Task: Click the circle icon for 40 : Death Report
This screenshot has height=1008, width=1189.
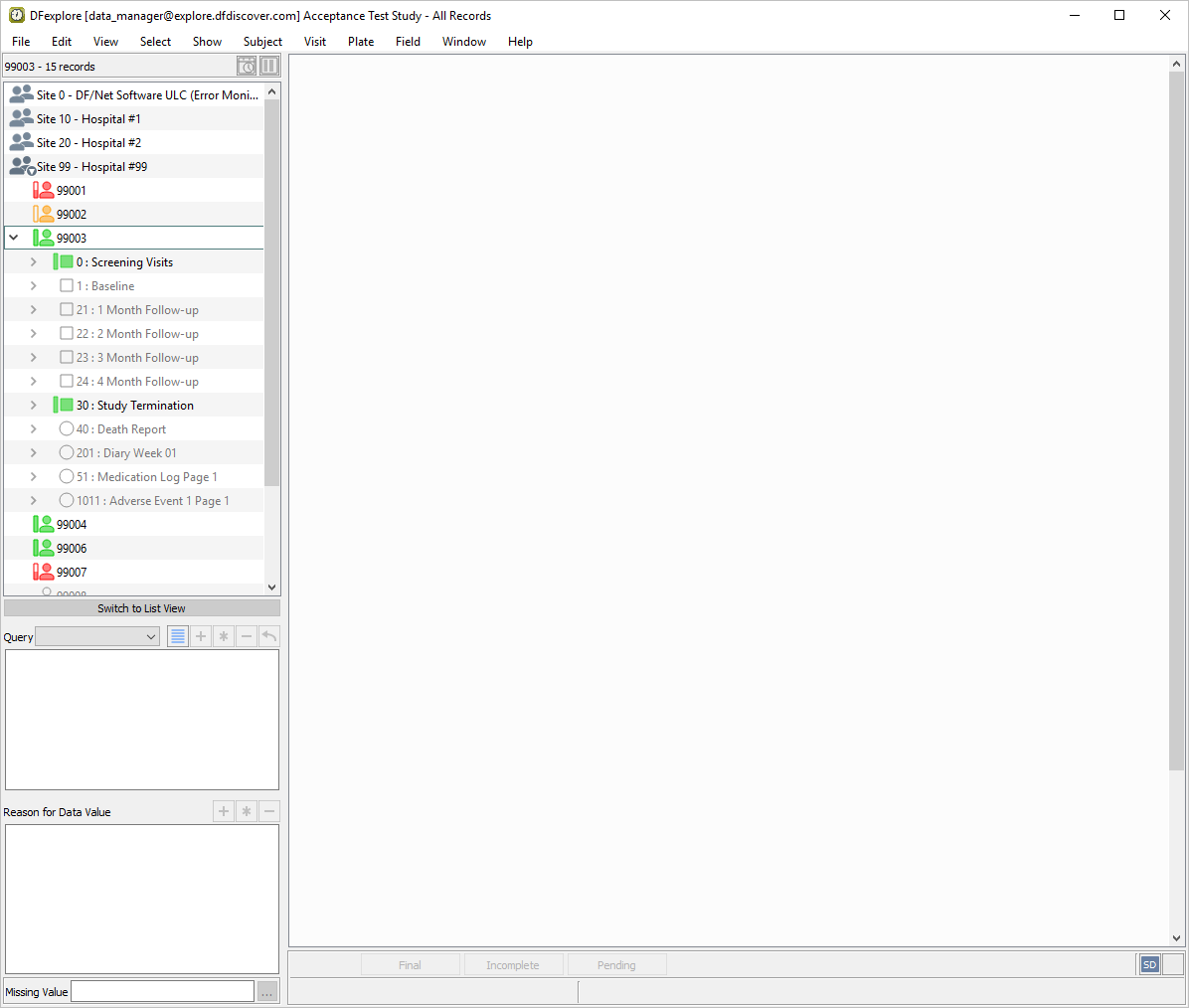Action: (x=67, y=428)
